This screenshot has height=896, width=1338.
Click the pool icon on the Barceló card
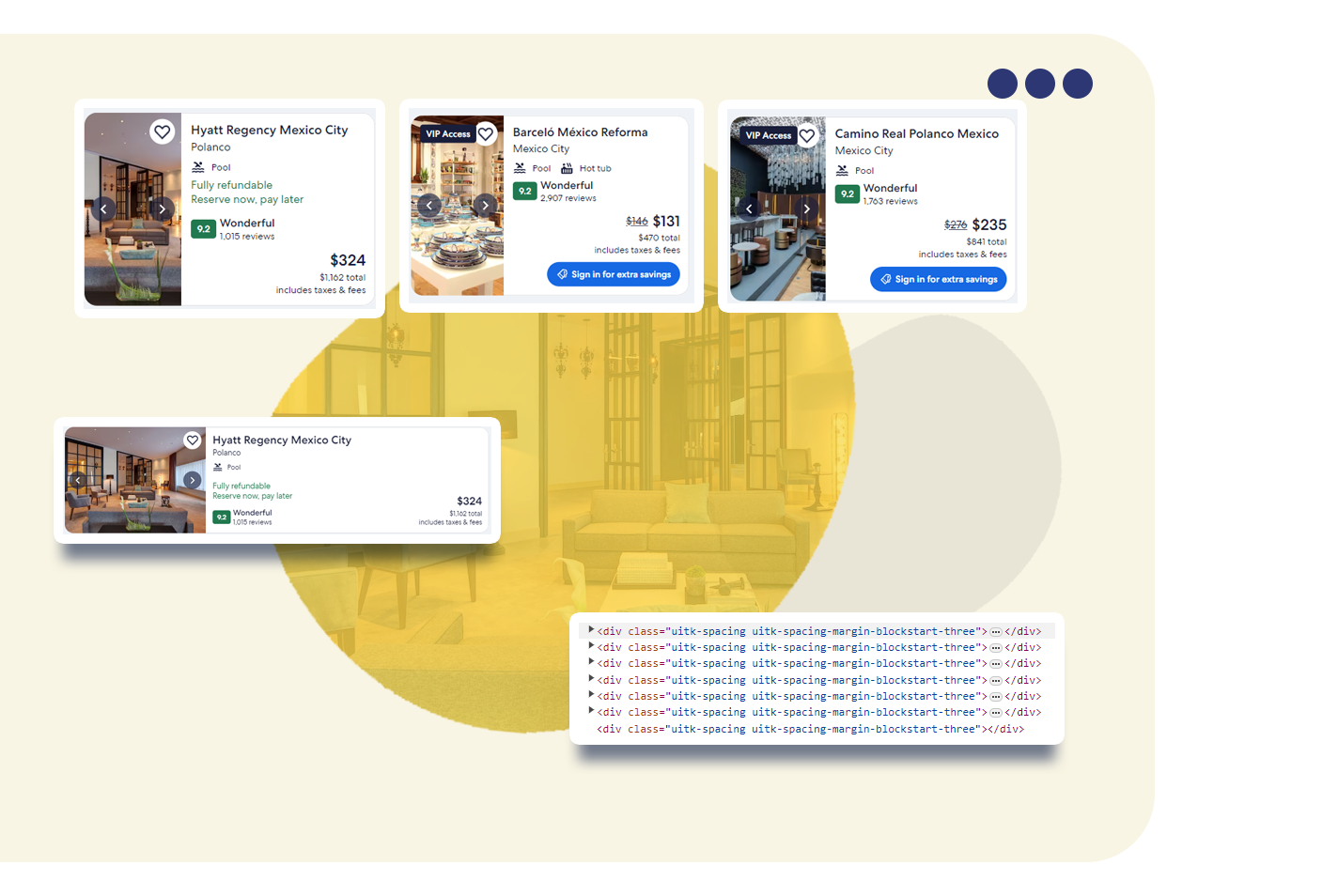(x=520, y=167)
